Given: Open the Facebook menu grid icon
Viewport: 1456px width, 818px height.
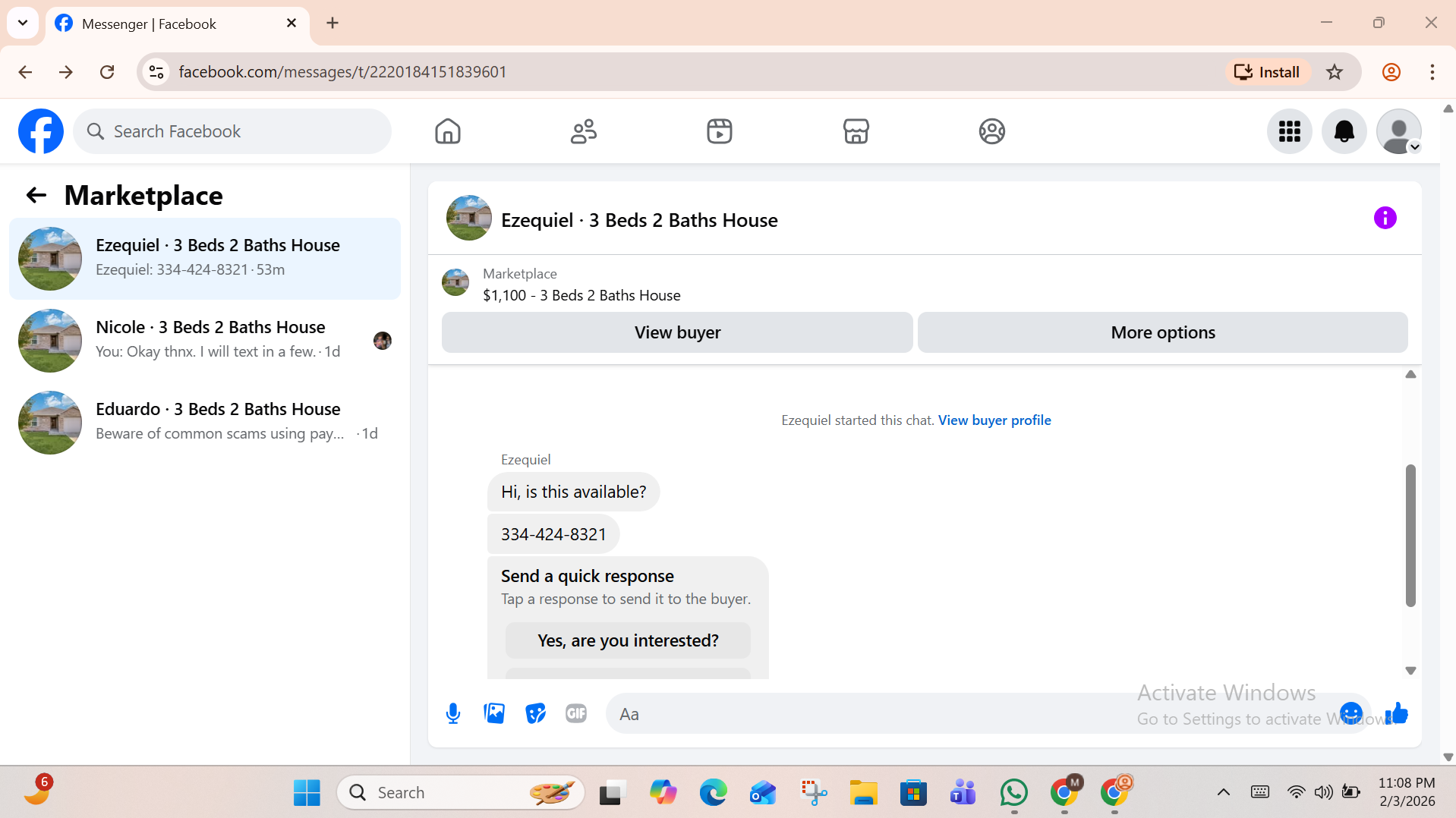Looking at the screenshot, I should (1289, 131).
